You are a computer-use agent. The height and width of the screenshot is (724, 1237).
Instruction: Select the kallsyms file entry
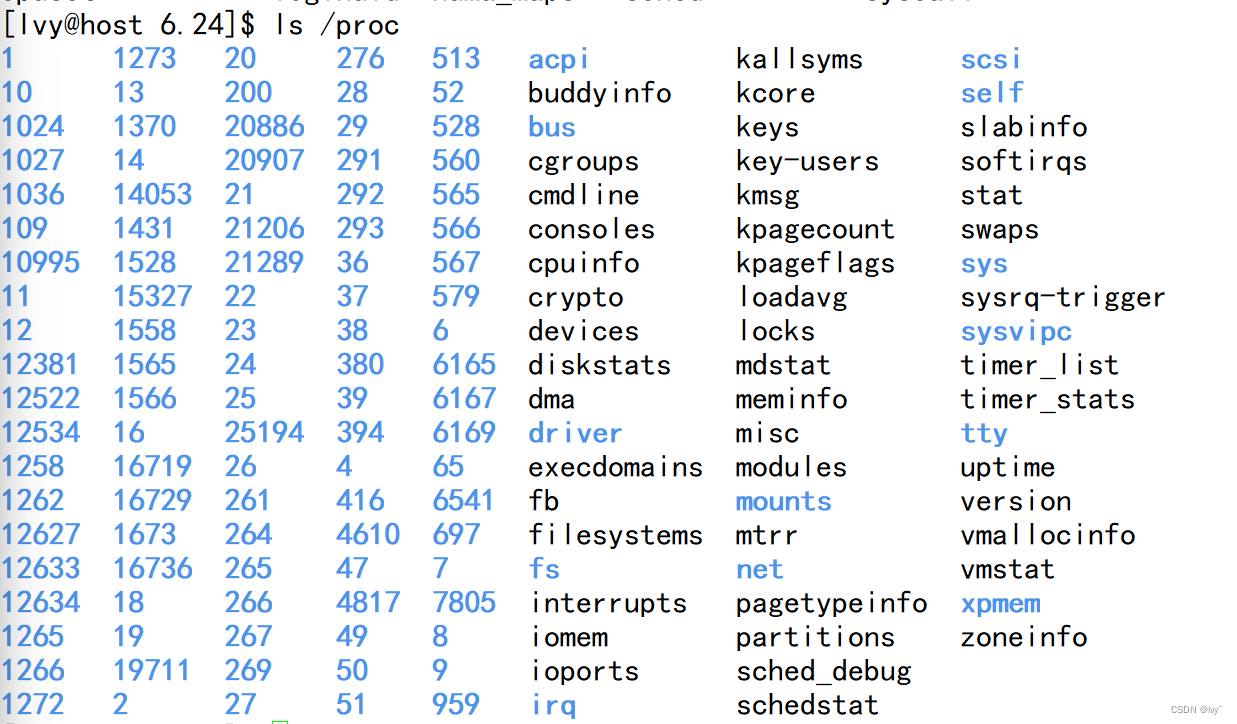(x=799, y=59)
